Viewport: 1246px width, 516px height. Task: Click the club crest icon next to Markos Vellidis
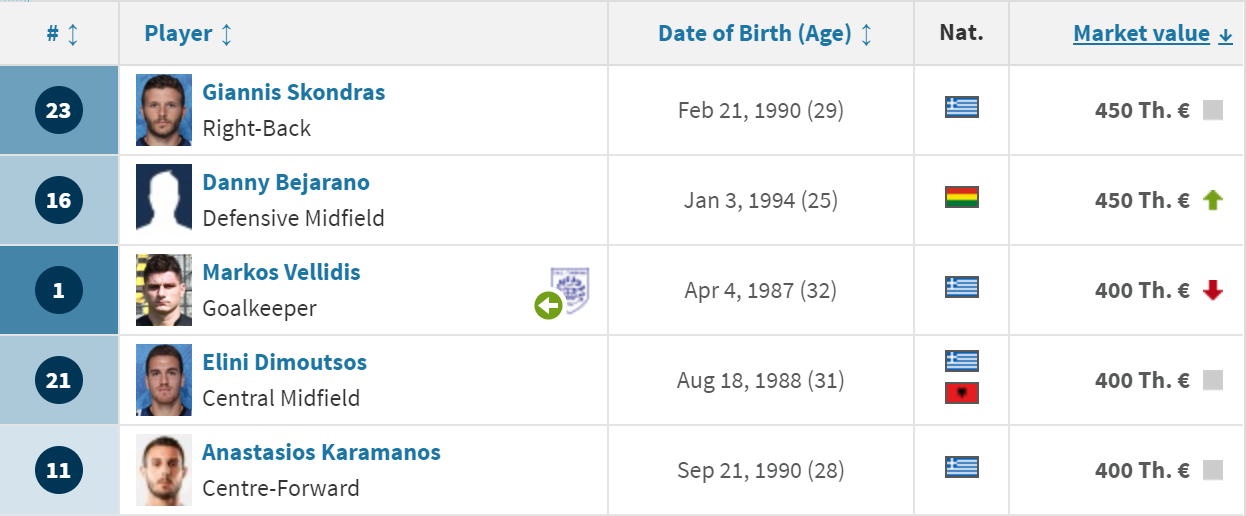(570, 290)
